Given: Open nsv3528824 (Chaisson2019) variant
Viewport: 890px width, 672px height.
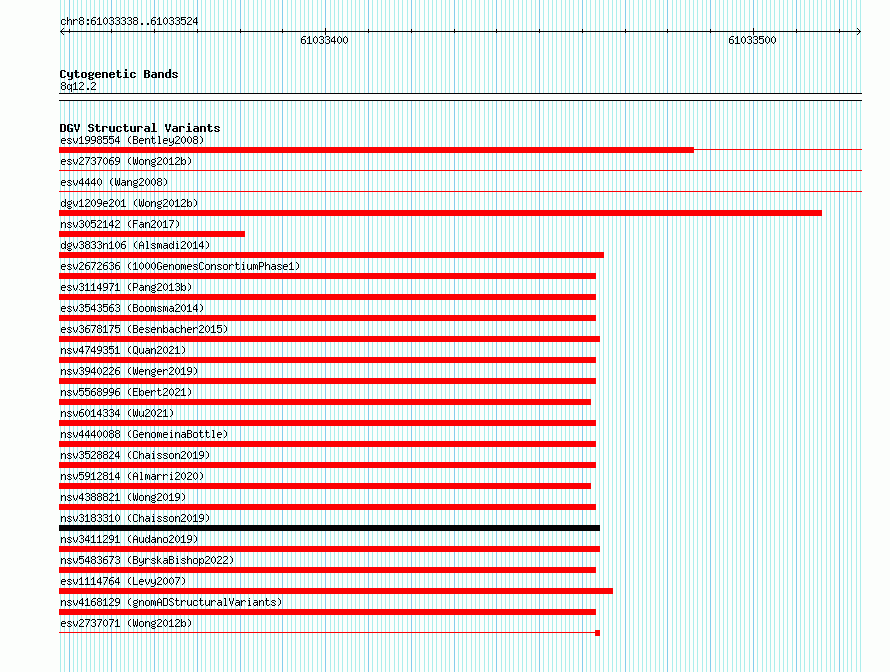Looking at the screenshot, I should [135, 455].
